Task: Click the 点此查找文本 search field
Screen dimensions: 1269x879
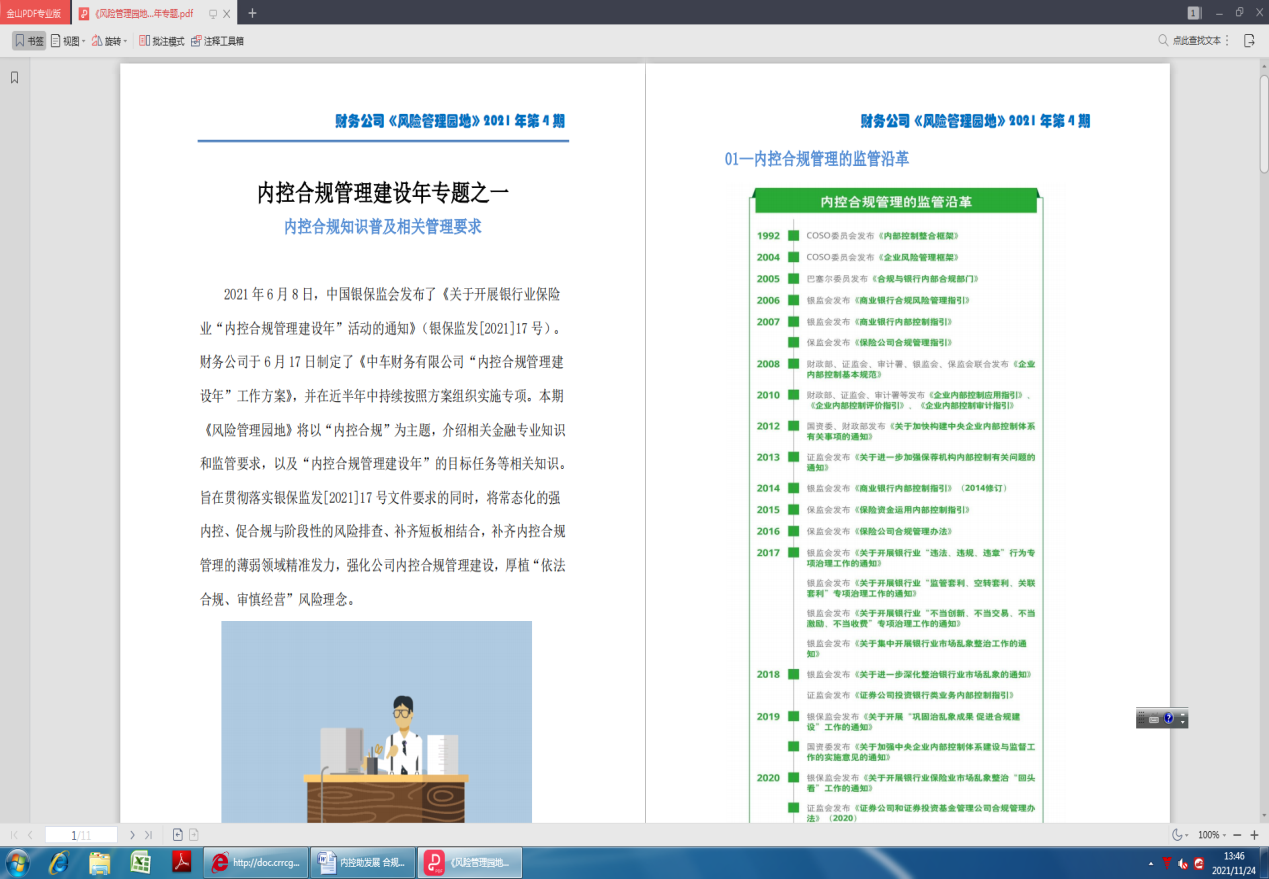Action: (1195, 41)
